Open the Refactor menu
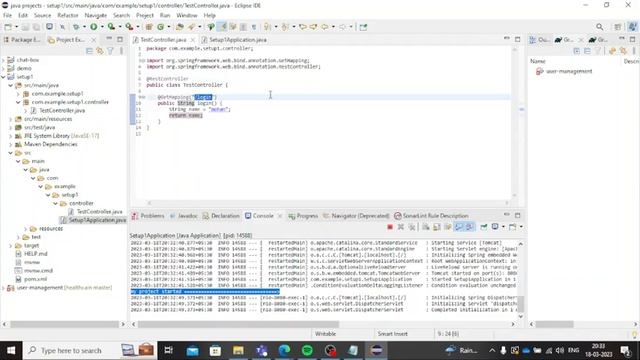Screen dimensions: 640x360 pos(68,15)
